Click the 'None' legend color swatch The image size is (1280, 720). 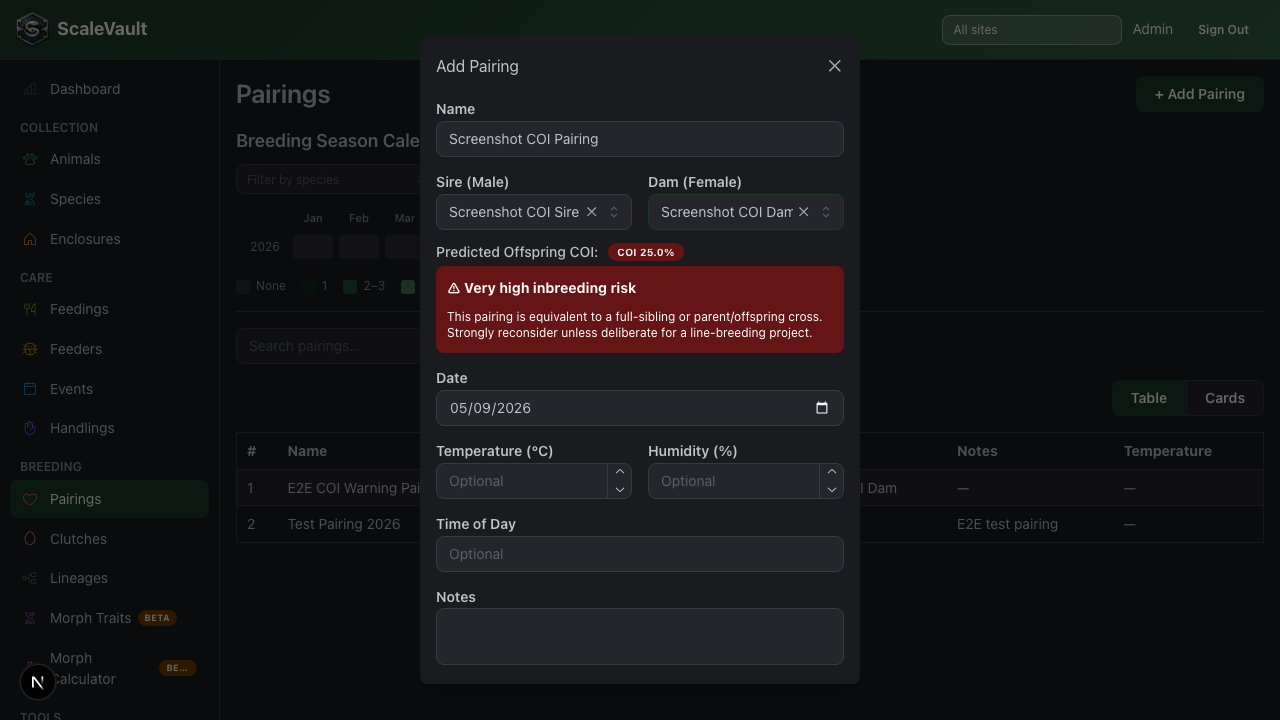(243, 287)
